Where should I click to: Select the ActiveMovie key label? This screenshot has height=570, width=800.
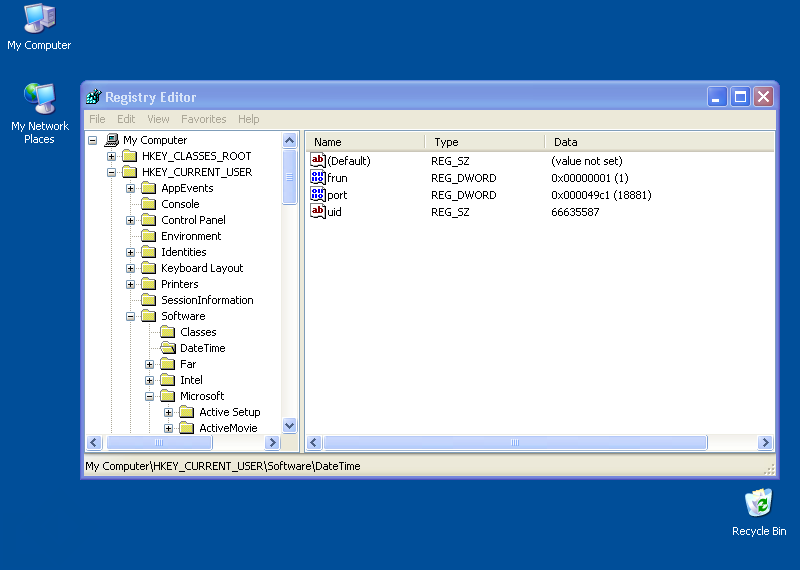click(x=228, y=428)
